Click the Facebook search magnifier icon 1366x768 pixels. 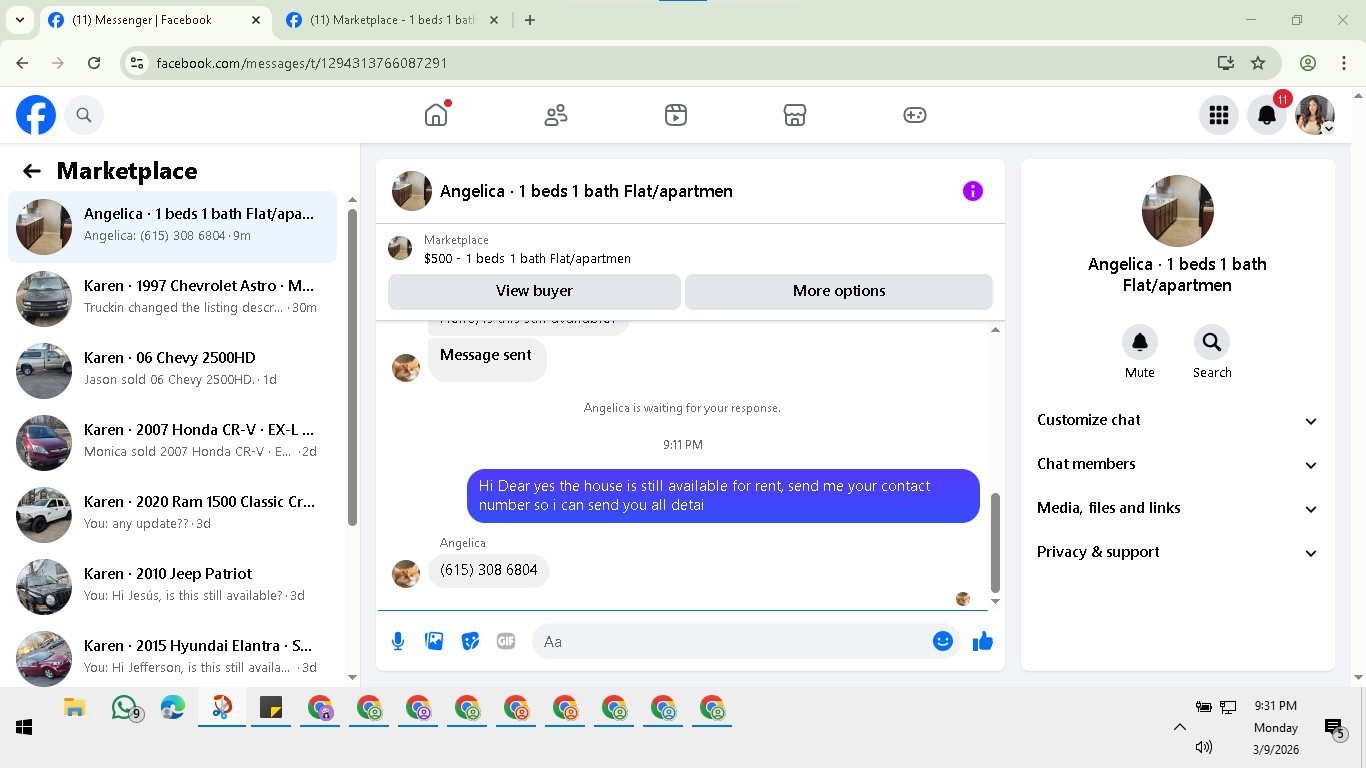pyautogui.click(x=84, y=115)
